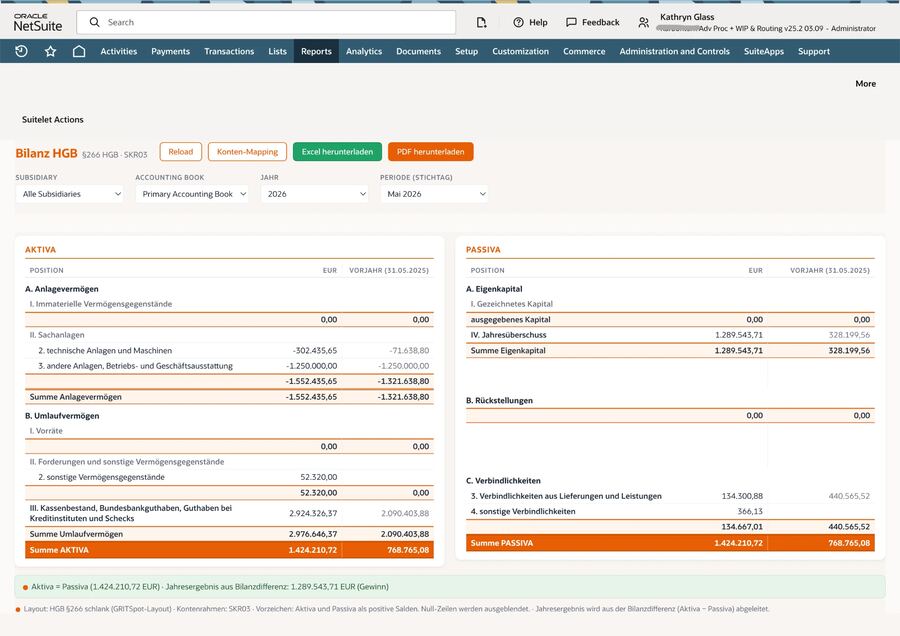Click the Aktiva = Passiva status message
The width and height of the screenshot is (900, 636).
210,587
